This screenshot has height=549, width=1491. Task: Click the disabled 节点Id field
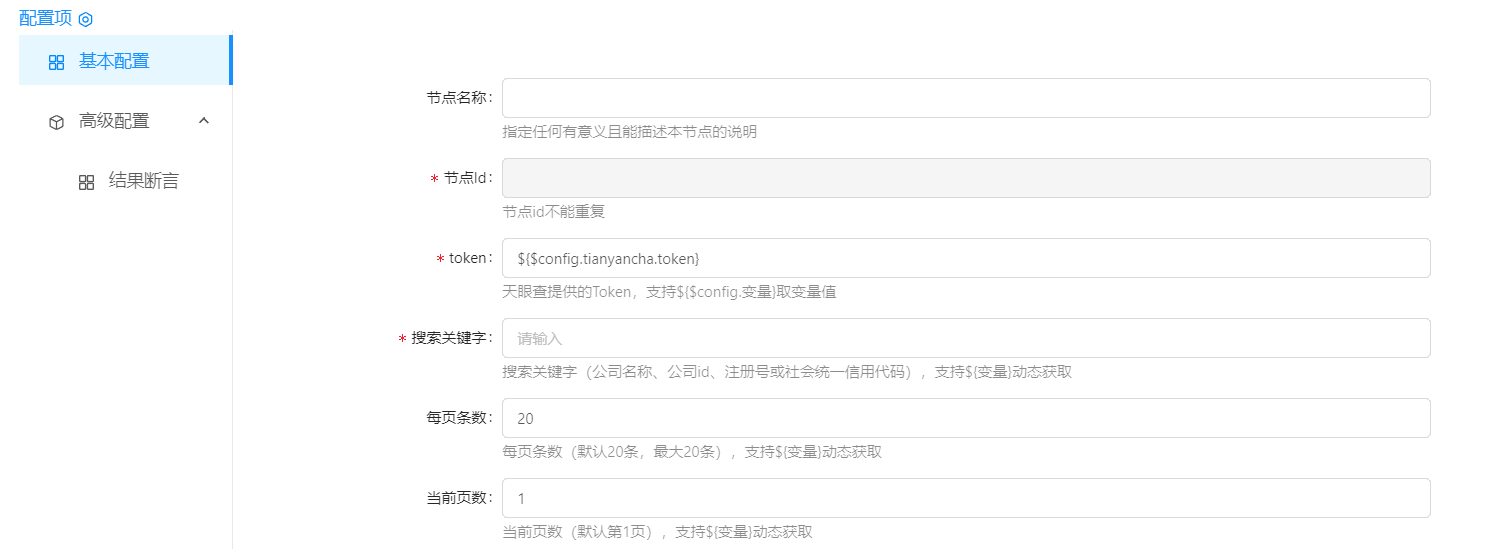tap(965, 178)
